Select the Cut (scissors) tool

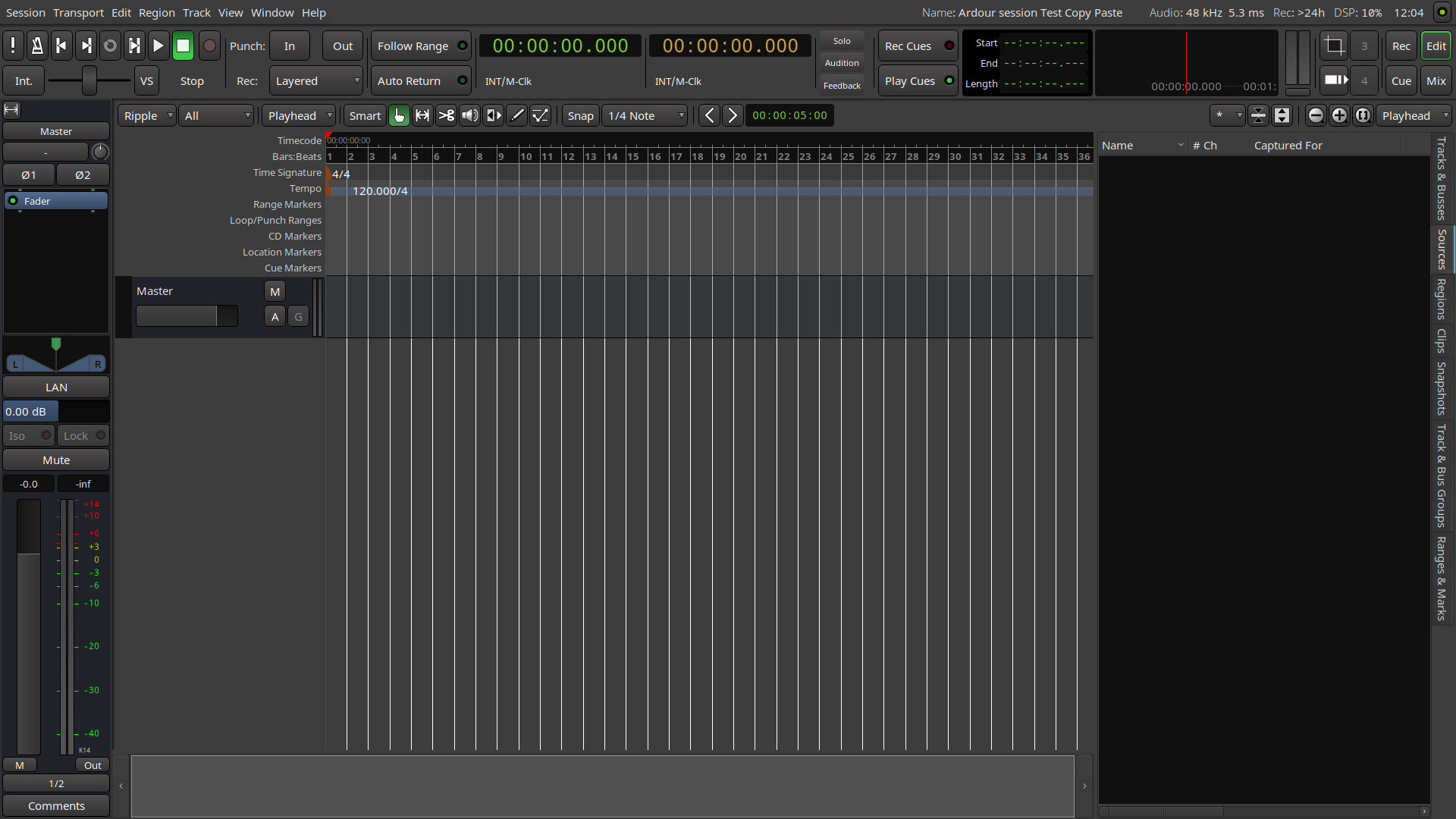pos(446,115)
